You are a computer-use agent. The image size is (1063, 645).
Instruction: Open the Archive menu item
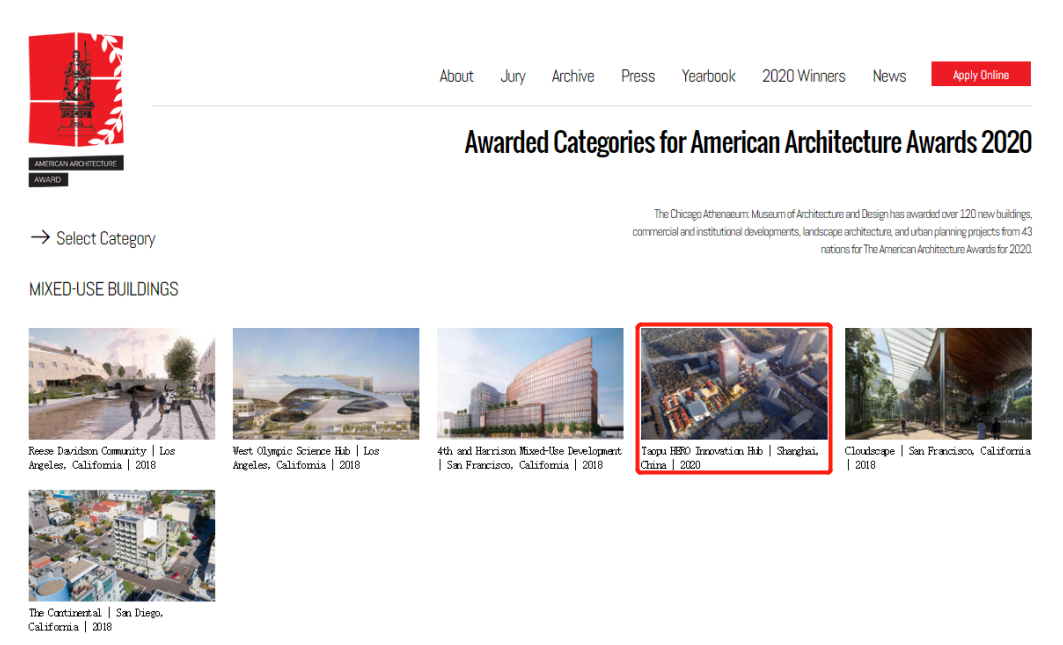pyautogui.click(x=573, y=76)
